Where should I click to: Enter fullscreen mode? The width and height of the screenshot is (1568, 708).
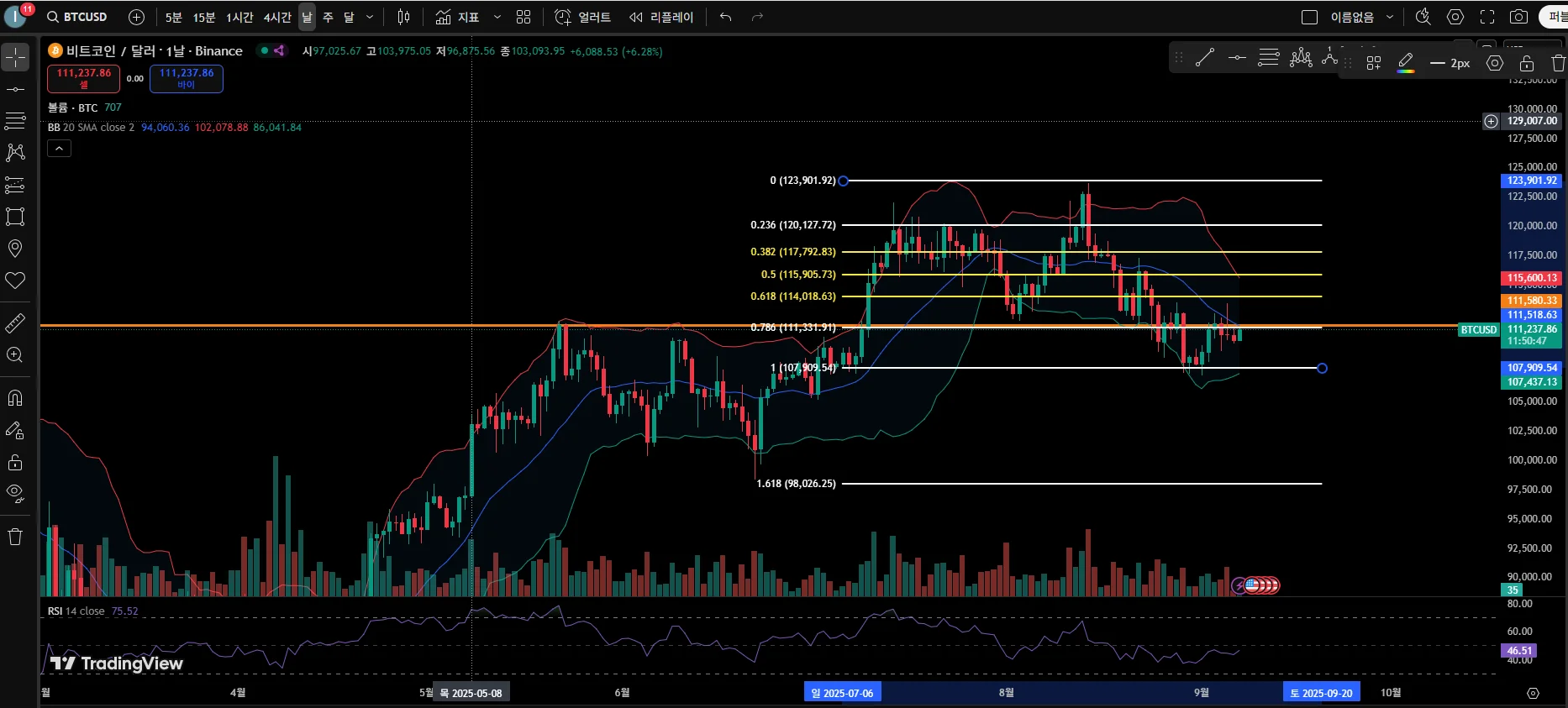(1487, 17)
